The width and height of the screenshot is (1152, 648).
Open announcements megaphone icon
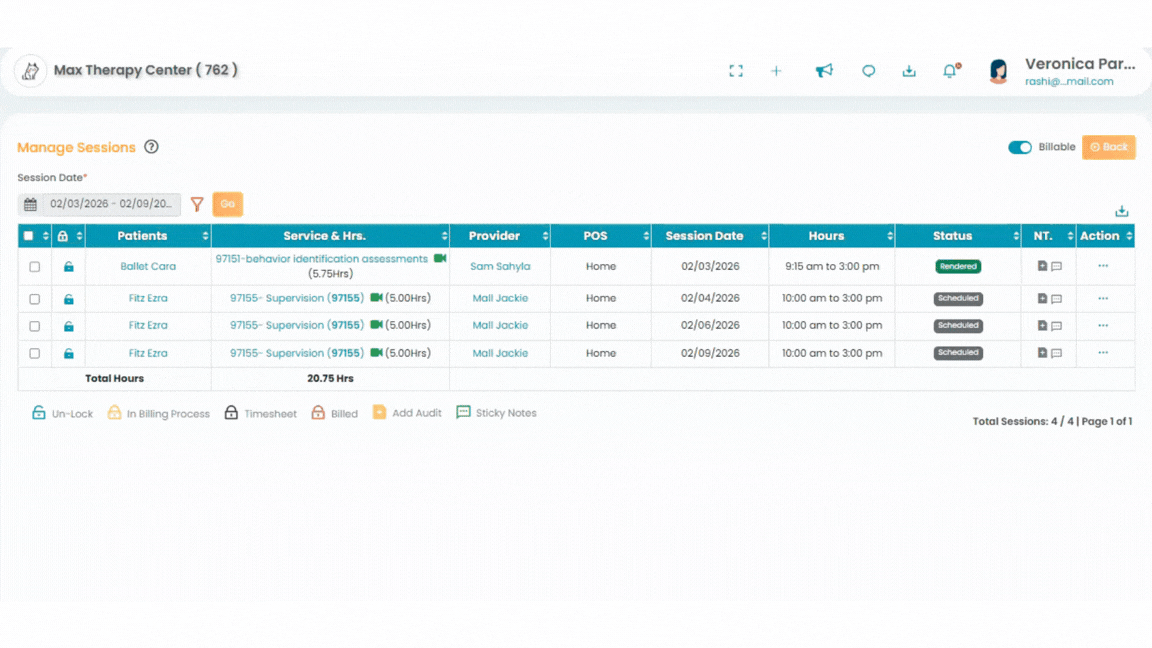(824, 71)
